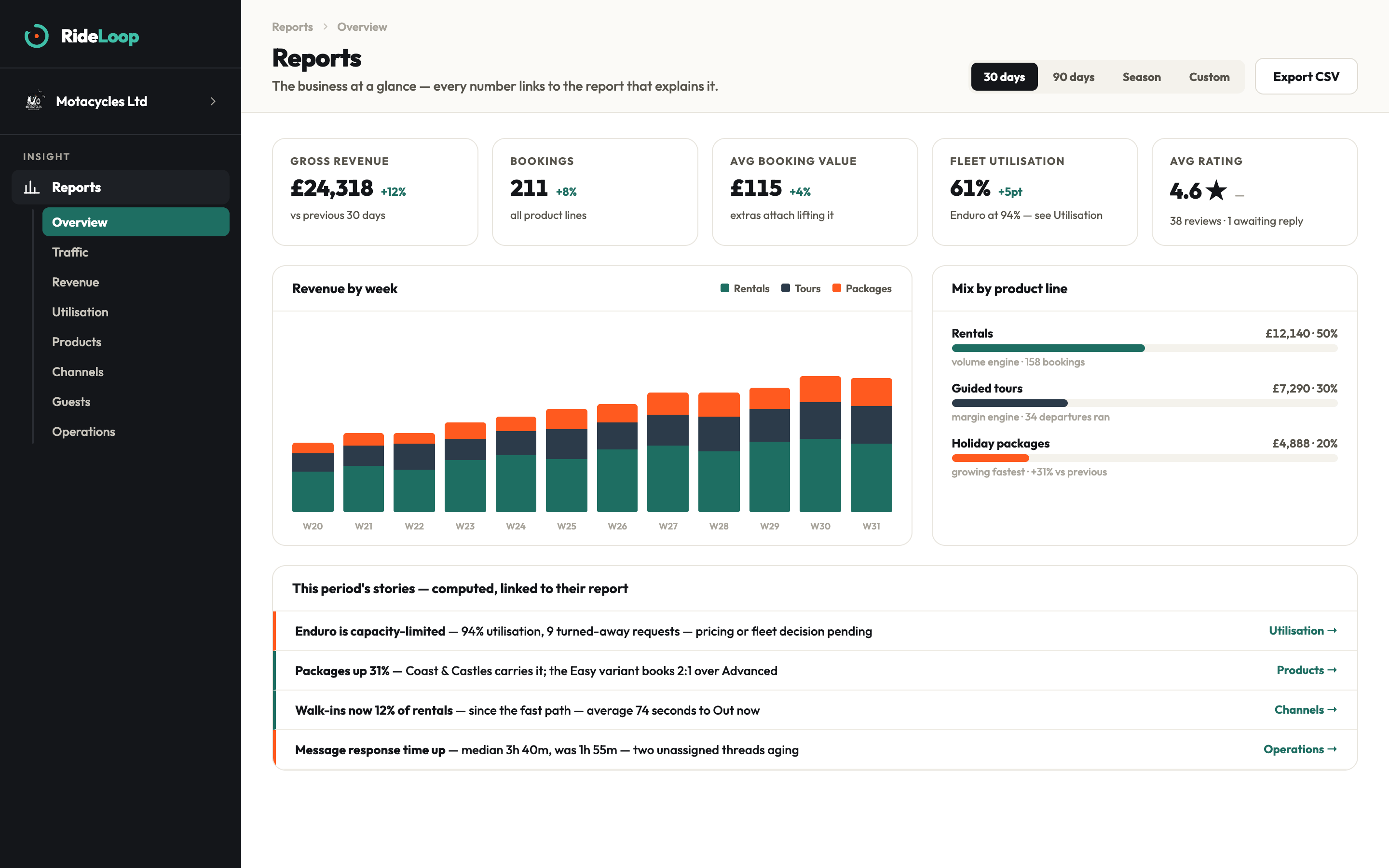Follow the Products → story link
Screen dimensions: 1389x868
(x=1307, y=670)
